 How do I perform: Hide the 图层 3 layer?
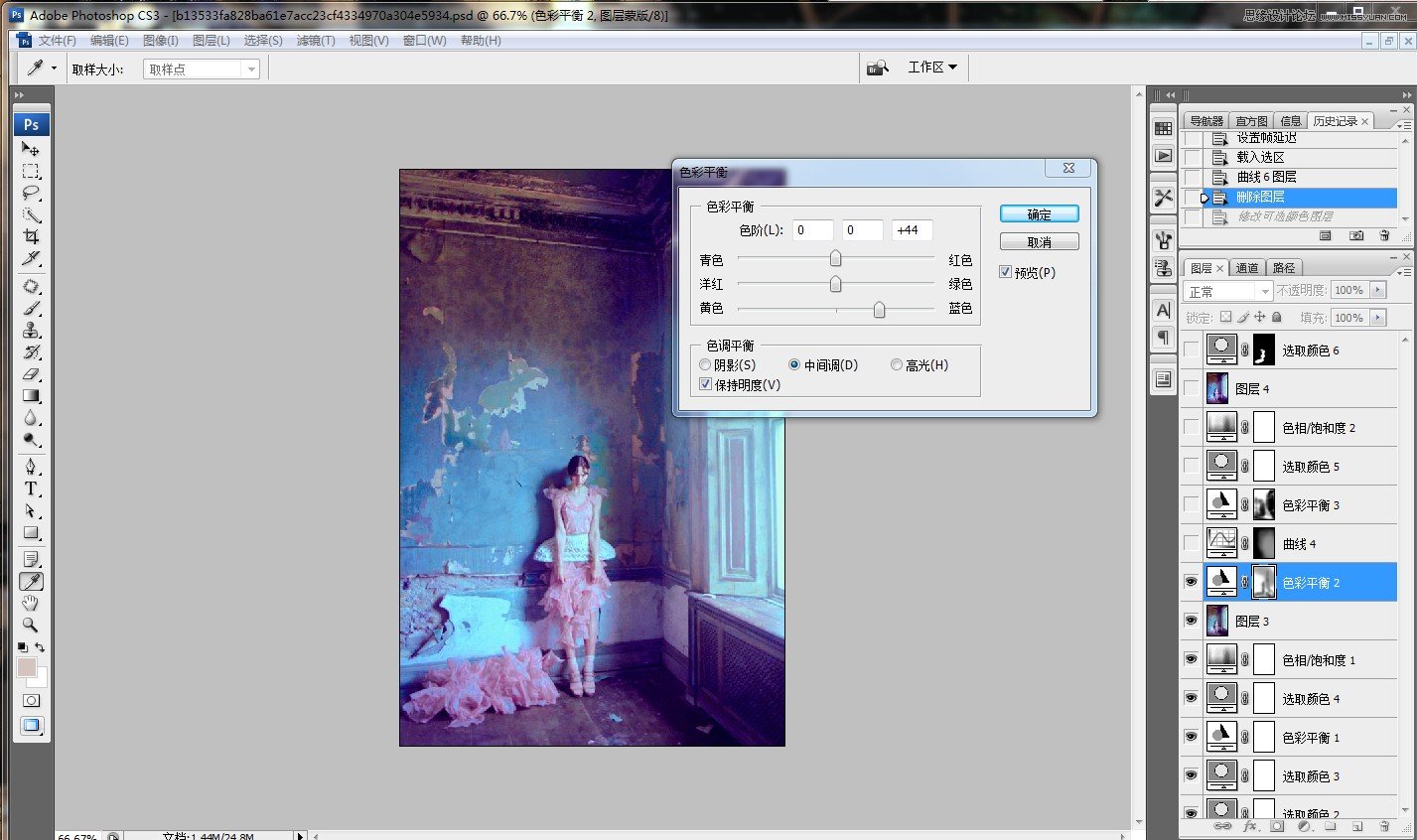tap(1191, 622)
